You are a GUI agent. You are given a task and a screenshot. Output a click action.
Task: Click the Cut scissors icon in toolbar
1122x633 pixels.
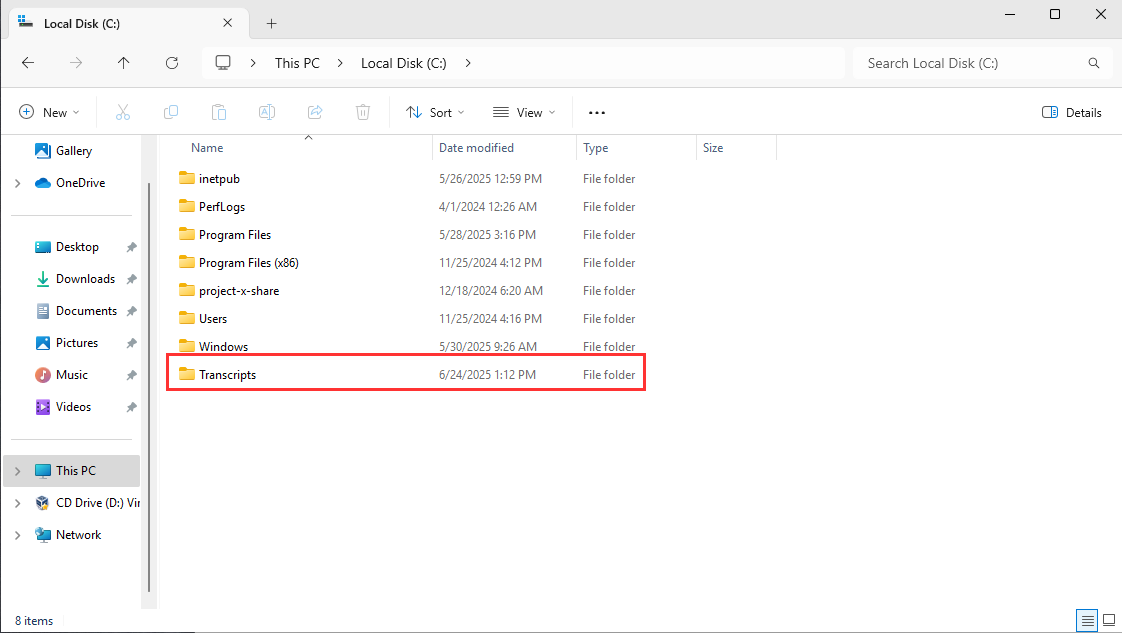pyautogui.click(x=123, y=113)
